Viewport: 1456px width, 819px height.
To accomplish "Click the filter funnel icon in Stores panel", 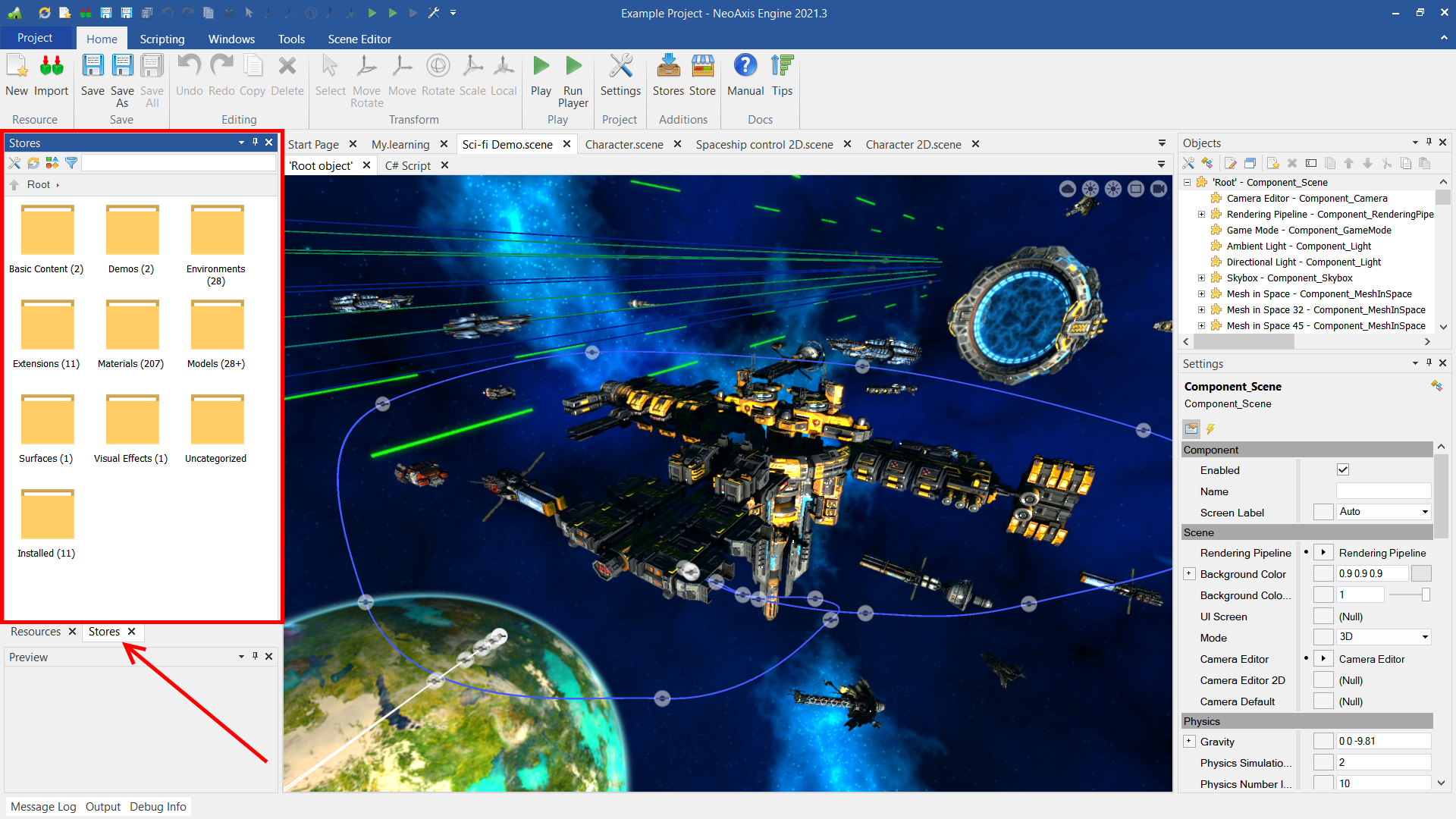I will pos(71,163).
